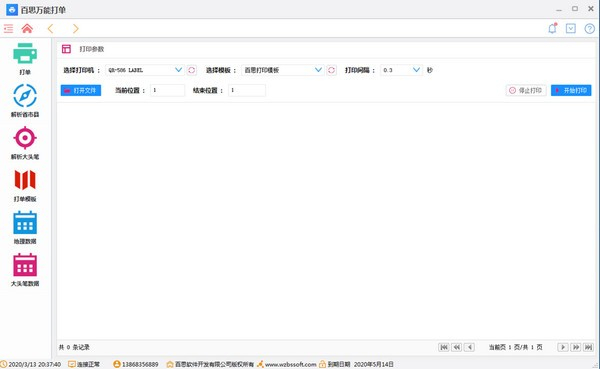Go to previous page pager button

click(470, 347)
